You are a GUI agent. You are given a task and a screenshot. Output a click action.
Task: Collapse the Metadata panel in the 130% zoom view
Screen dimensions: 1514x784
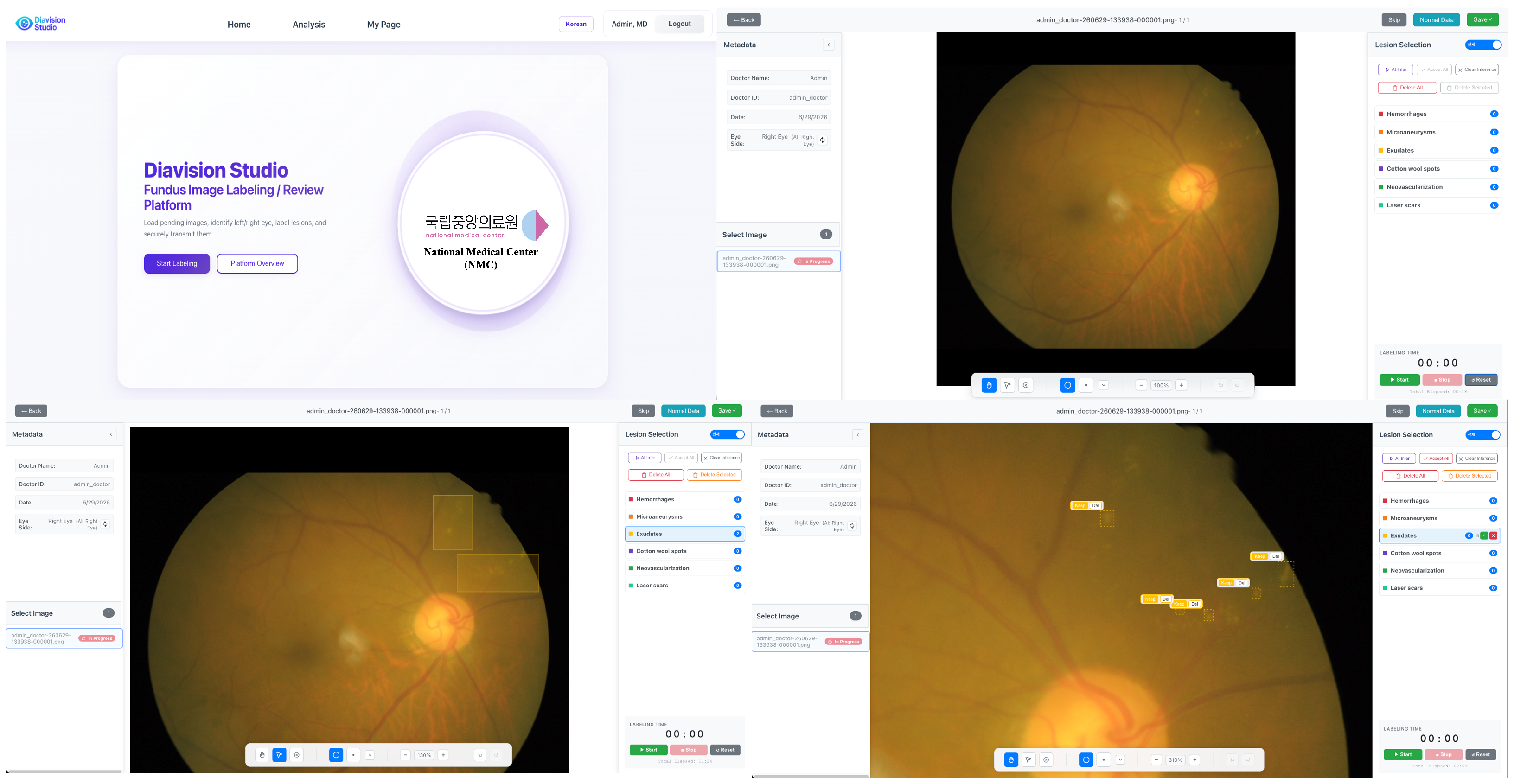pos(111,434)
